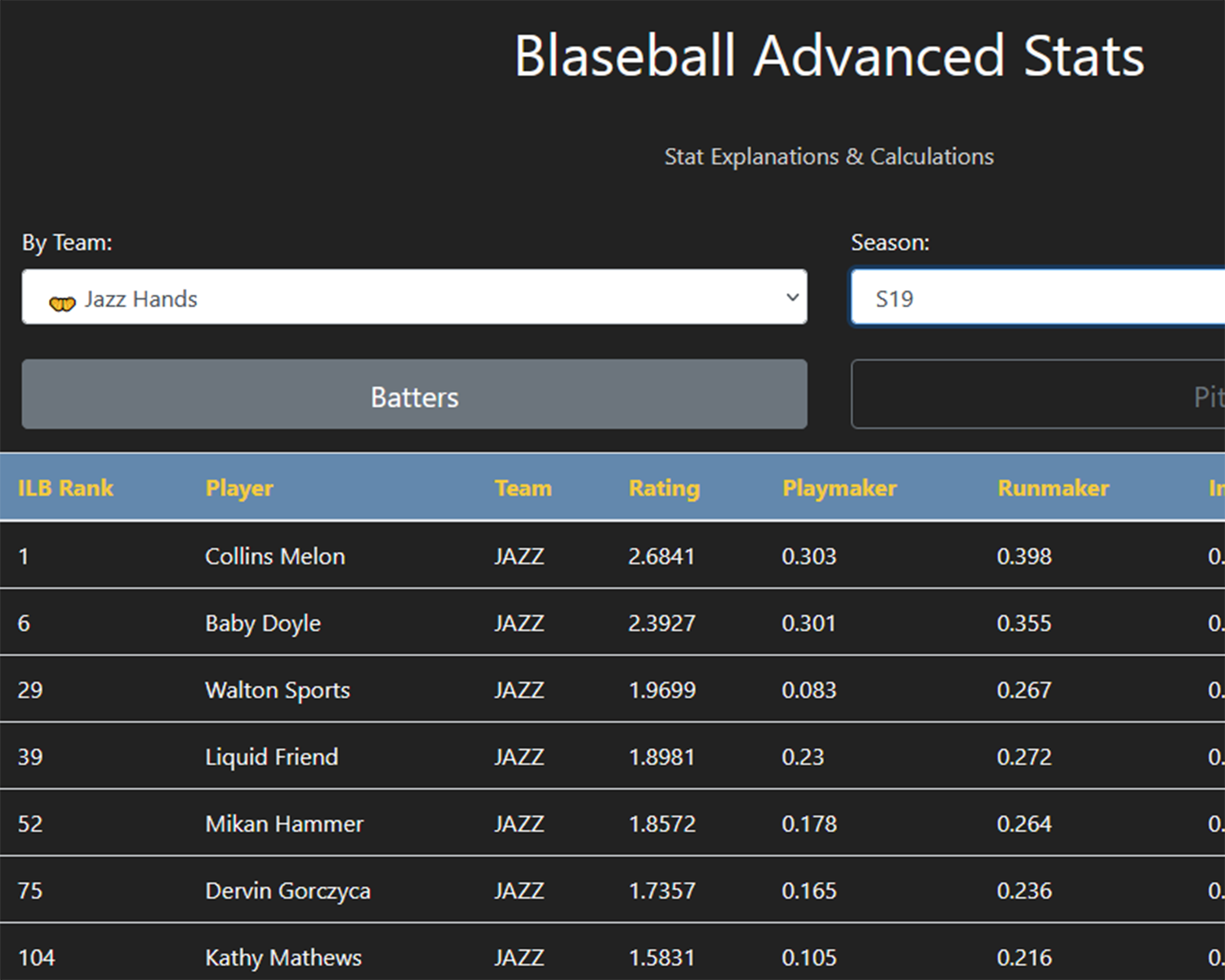Sort by Team column header
Screen dimensions: 1225x980
[523, 488]
